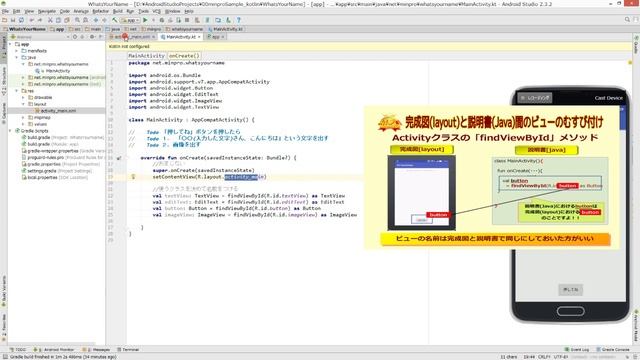
Task: Click the MainActivity breadcrumb above the code
Action: (x=146, y=56)
